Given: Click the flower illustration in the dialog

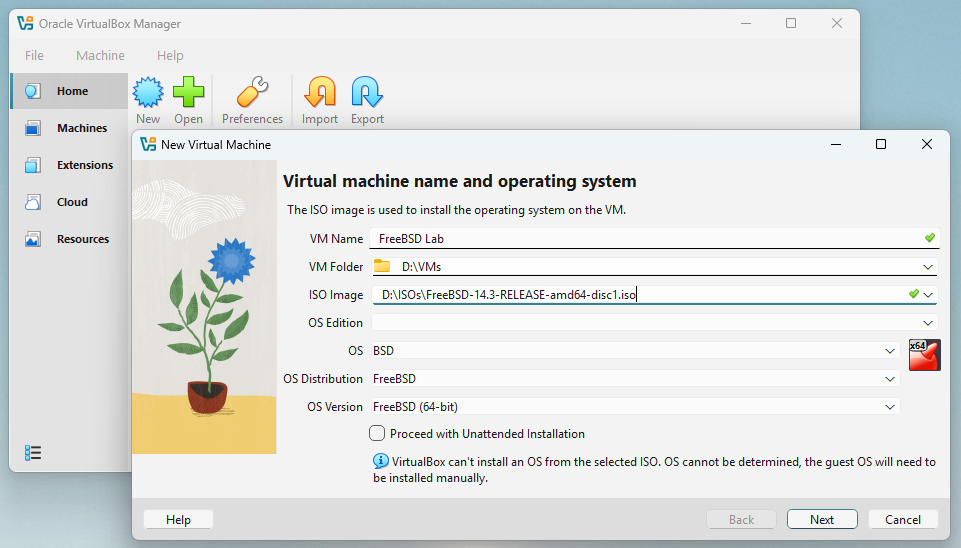Looking at the screenshot, I should click(x=204, y=307).
